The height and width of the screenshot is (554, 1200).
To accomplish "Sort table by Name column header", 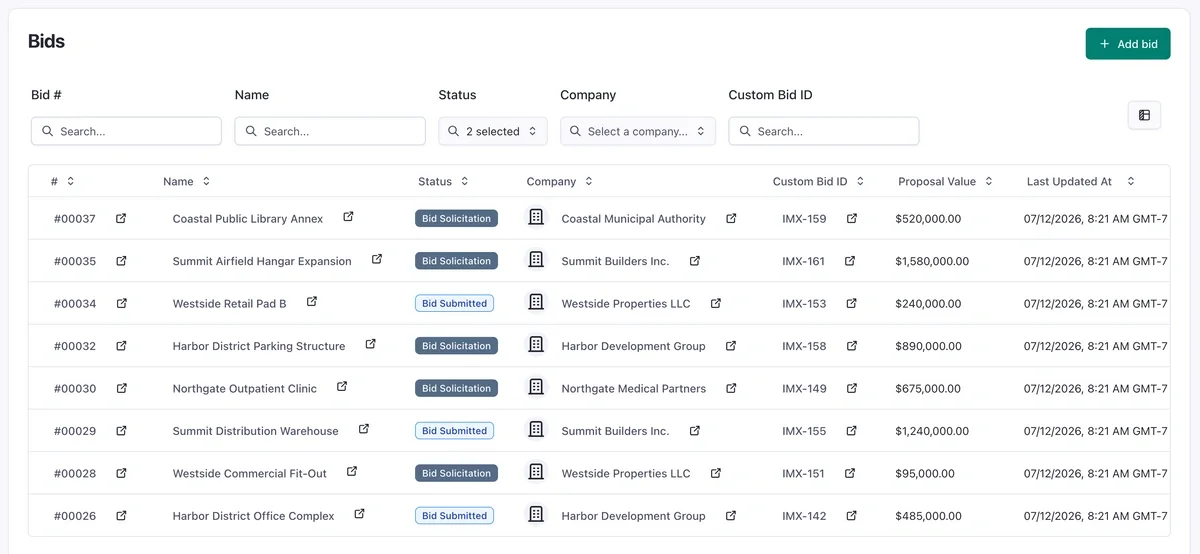I will pyautogui.click(x=187, y=181).
